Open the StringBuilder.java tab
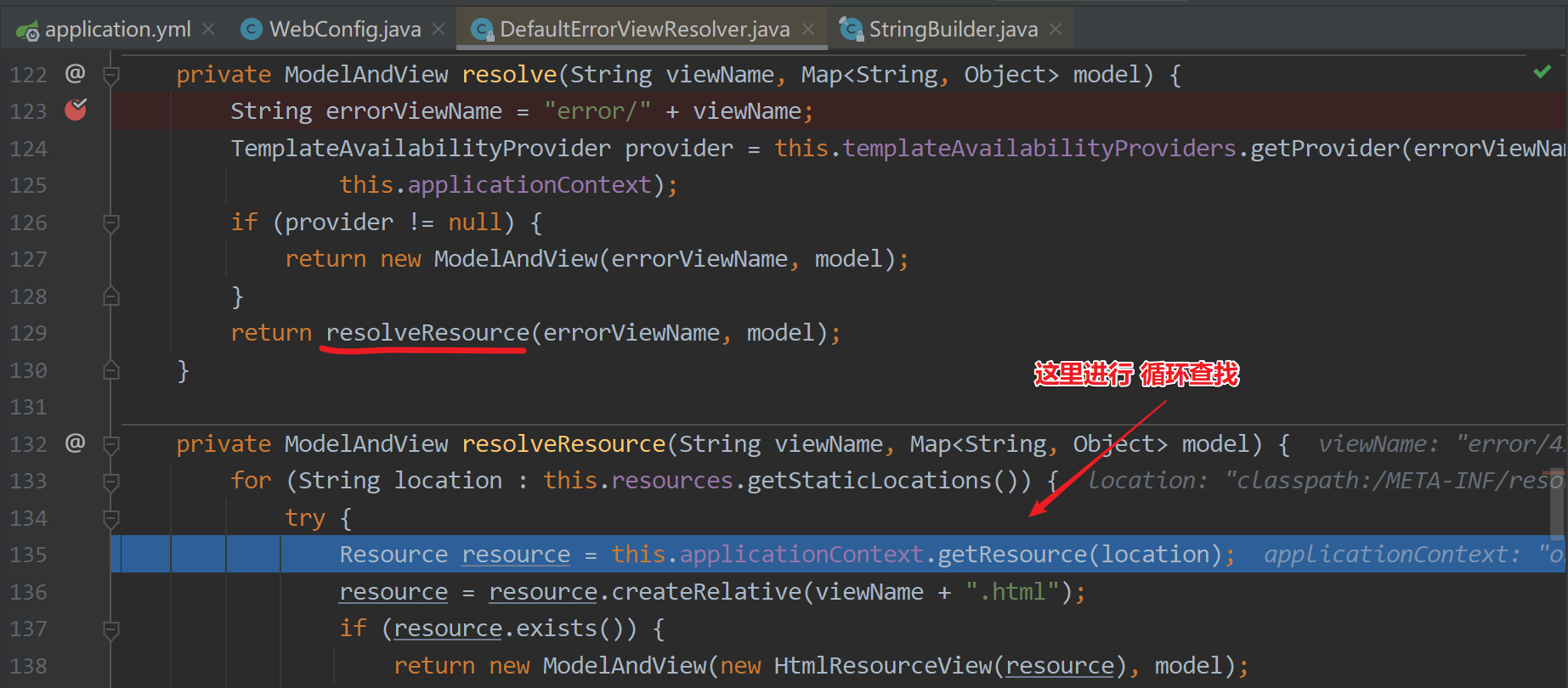The width and height of the screenshot is (1568, 688). (953, 30)
